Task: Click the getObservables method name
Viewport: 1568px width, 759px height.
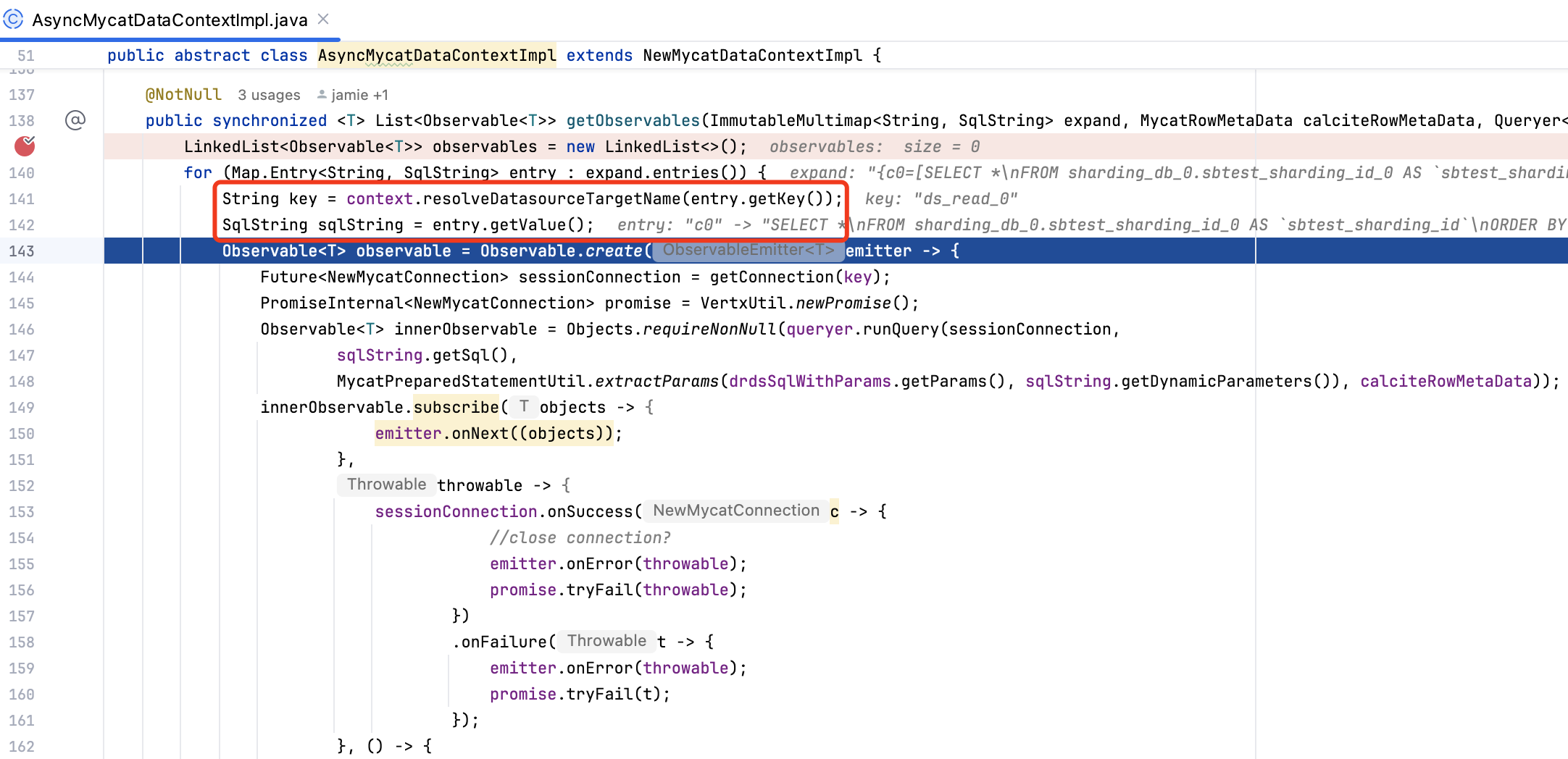Action: (633, 120)
